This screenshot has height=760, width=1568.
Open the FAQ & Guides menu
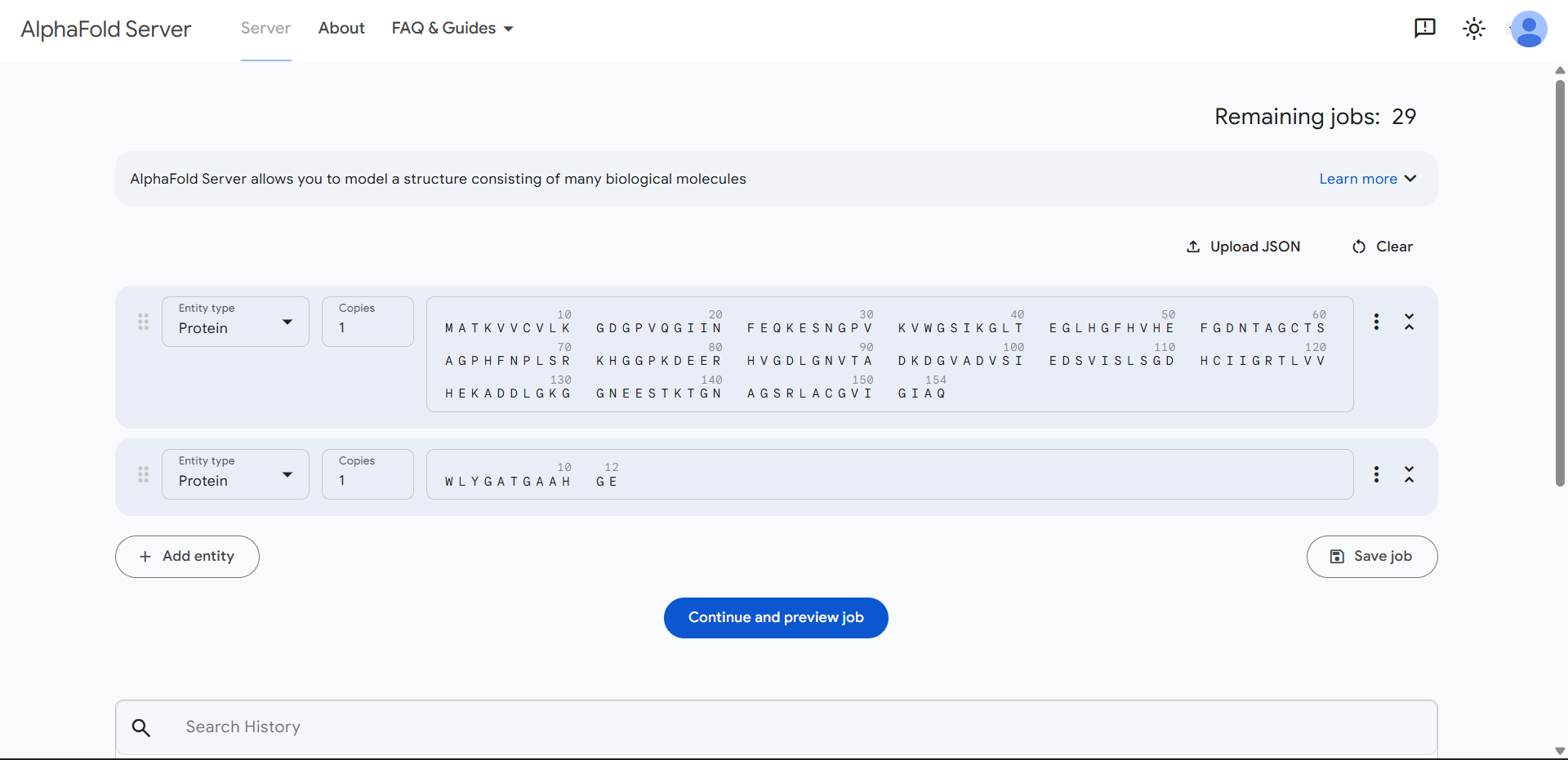(452, 29)
